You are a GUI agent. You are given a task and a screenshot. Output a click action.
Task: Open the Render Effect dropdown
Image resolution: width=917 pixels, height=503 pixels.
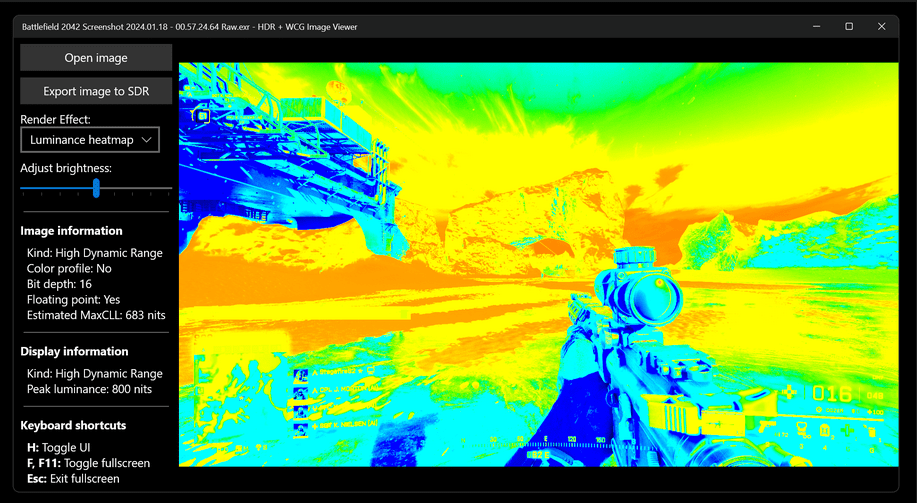(90, 140)
